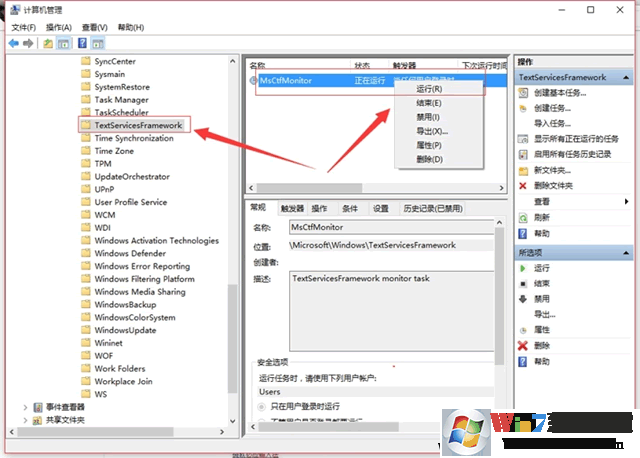
Task: Click the red X delete folder icon
Action: (523, 186)
